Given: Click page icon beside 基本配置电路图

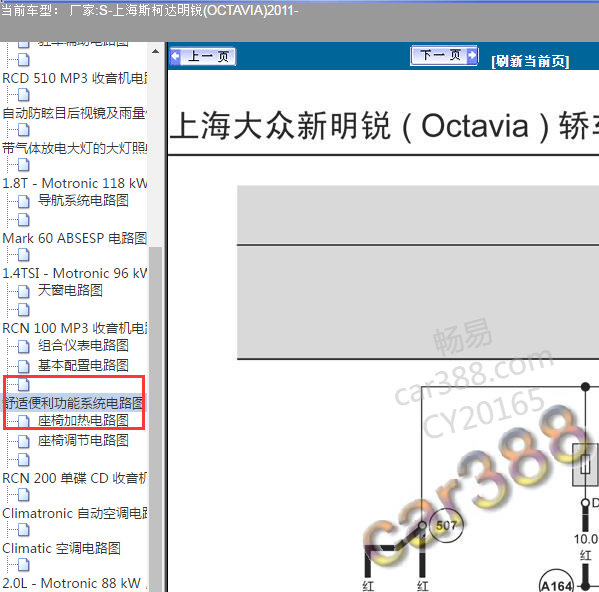Looking at the screenshot, I should coord(24,366).
